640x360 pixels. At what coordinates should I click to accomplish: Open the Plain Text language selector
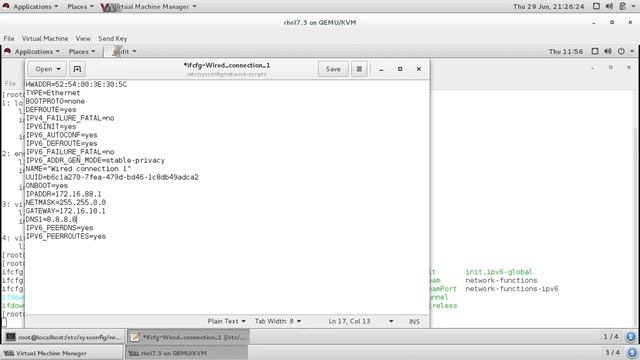click(x=227, y=321)
